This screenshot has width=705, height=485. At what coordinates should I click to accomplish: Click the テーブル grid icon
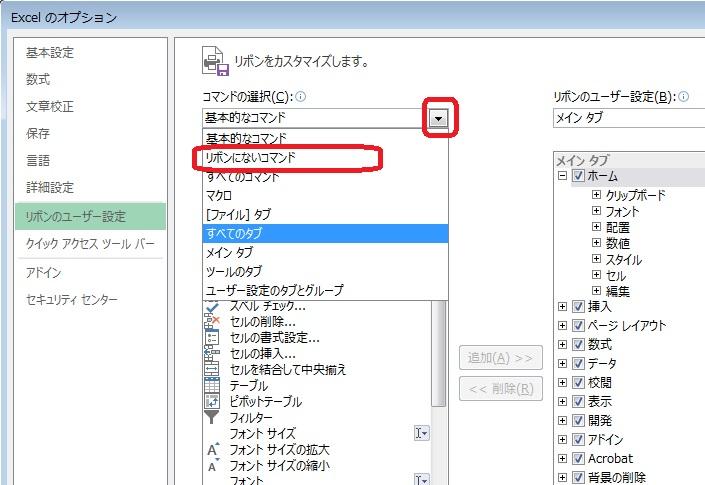(212, 385)
